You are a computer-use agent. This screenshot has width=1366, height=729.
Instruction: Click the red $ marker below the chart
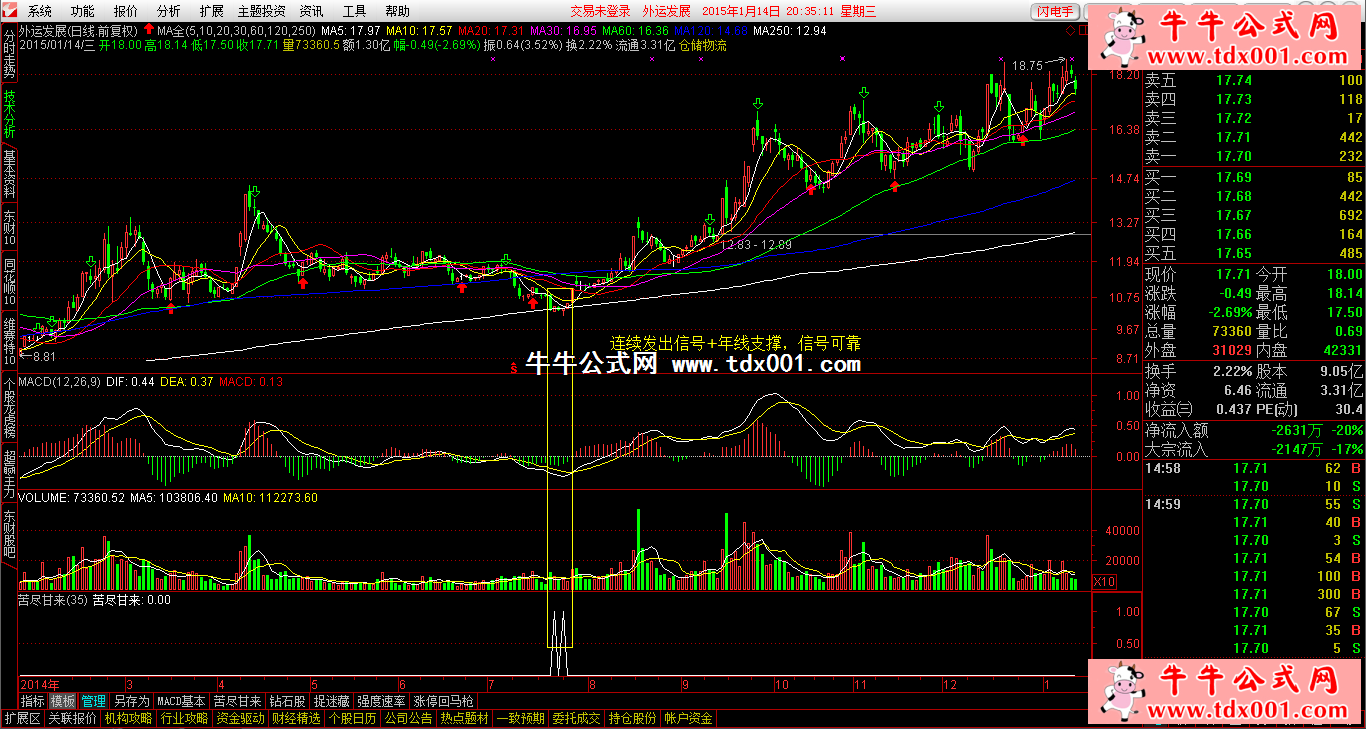coord(513,367)
